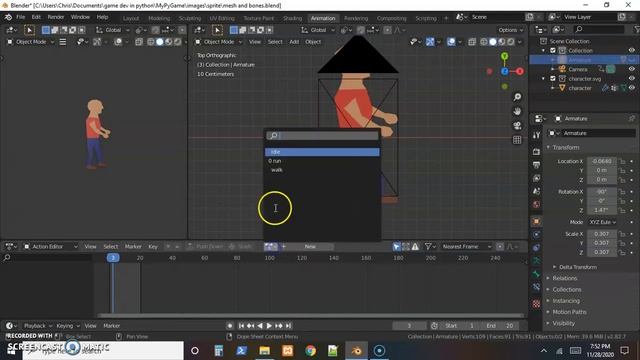Toggle X-ray icon in center viewport

472,42
